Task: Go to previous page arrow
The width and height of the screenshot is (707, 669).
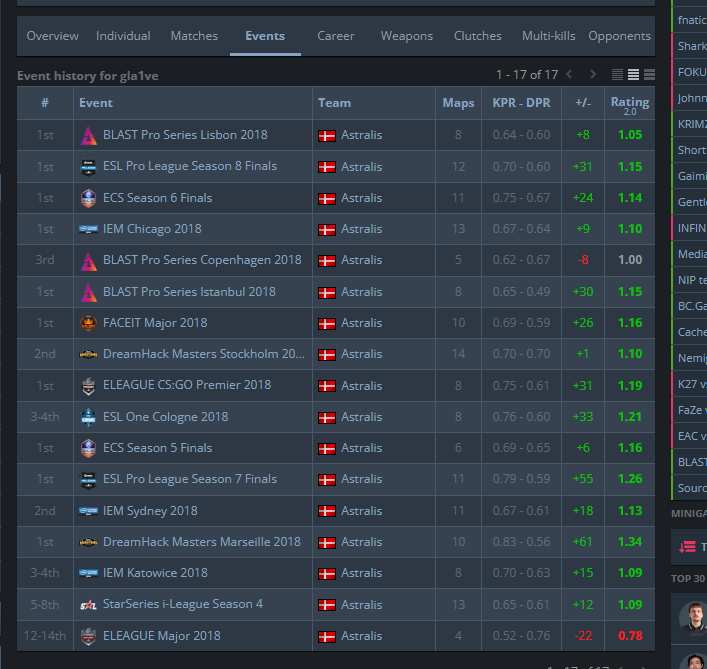Action: (x=569, y=74)
